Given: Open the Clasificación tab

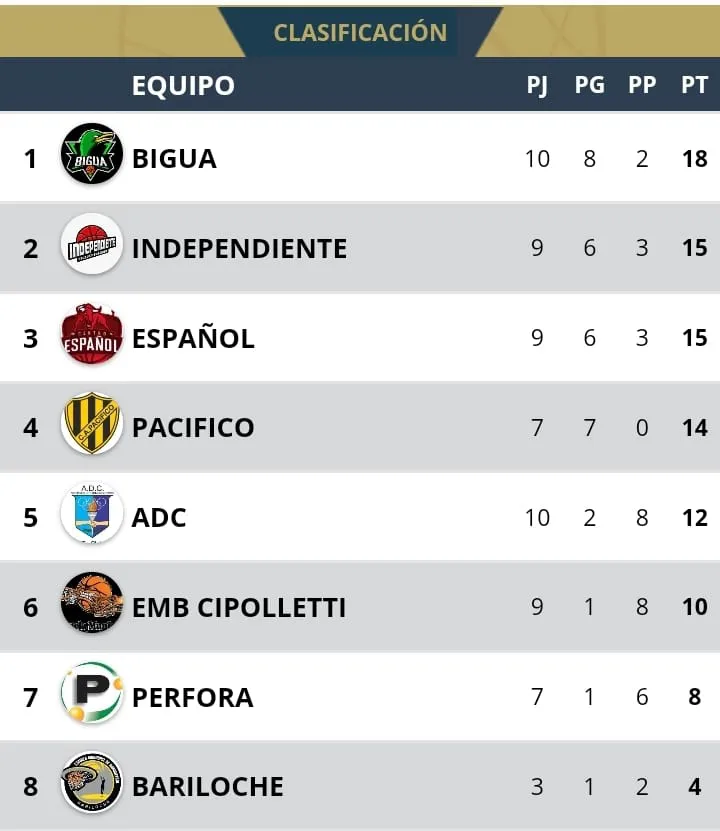Looking at the screenshot, I should [360, 32].
